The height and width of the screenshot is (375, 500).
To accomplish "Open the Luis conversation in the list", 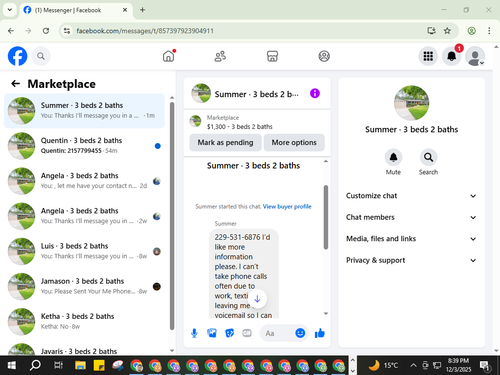I will pos(84,251).
